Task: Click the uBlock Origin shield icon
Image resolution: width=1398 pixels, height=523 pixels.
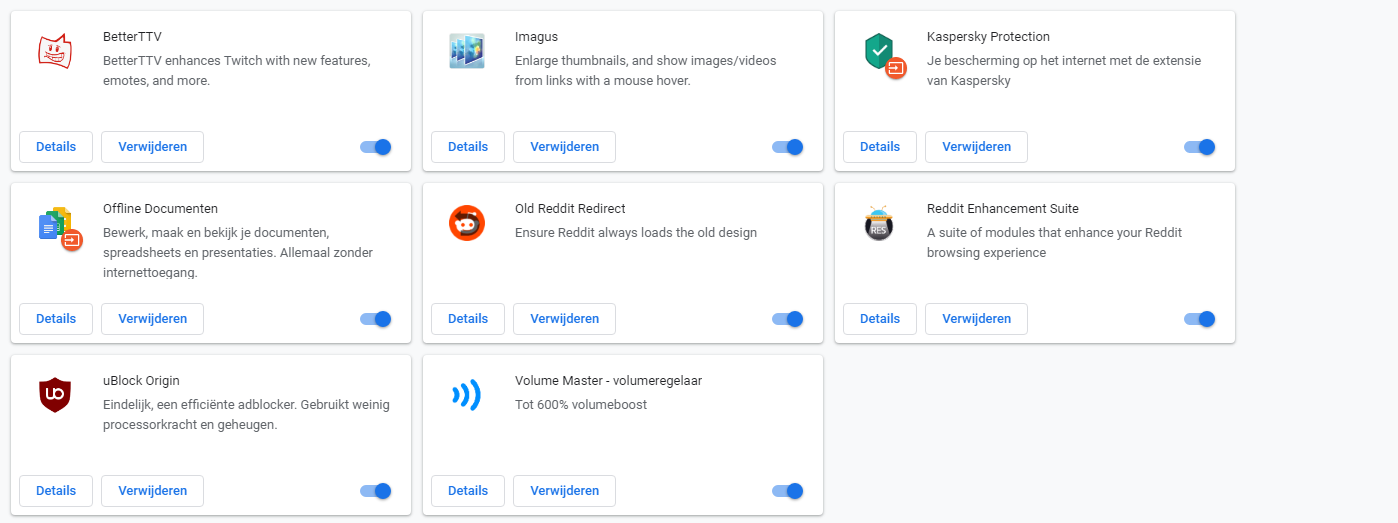Action: pyautogui.click(x=55, y=395)
